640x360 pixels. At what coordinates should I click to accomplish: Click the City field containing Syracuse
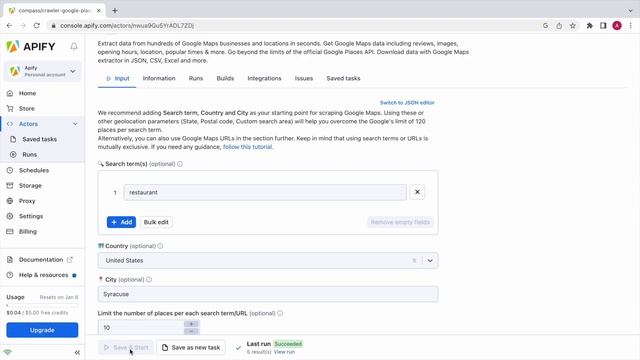268,294
